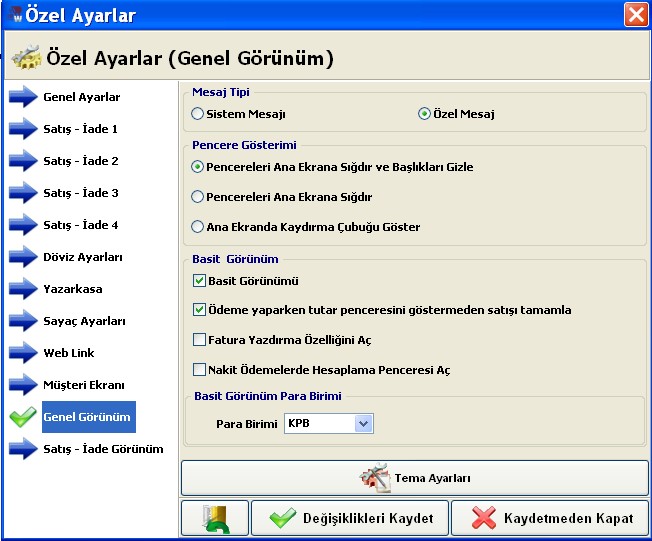The image size is (652, 541).
Task: Click Değişiklikleri Kaydet to save changes
Action: 350,518
